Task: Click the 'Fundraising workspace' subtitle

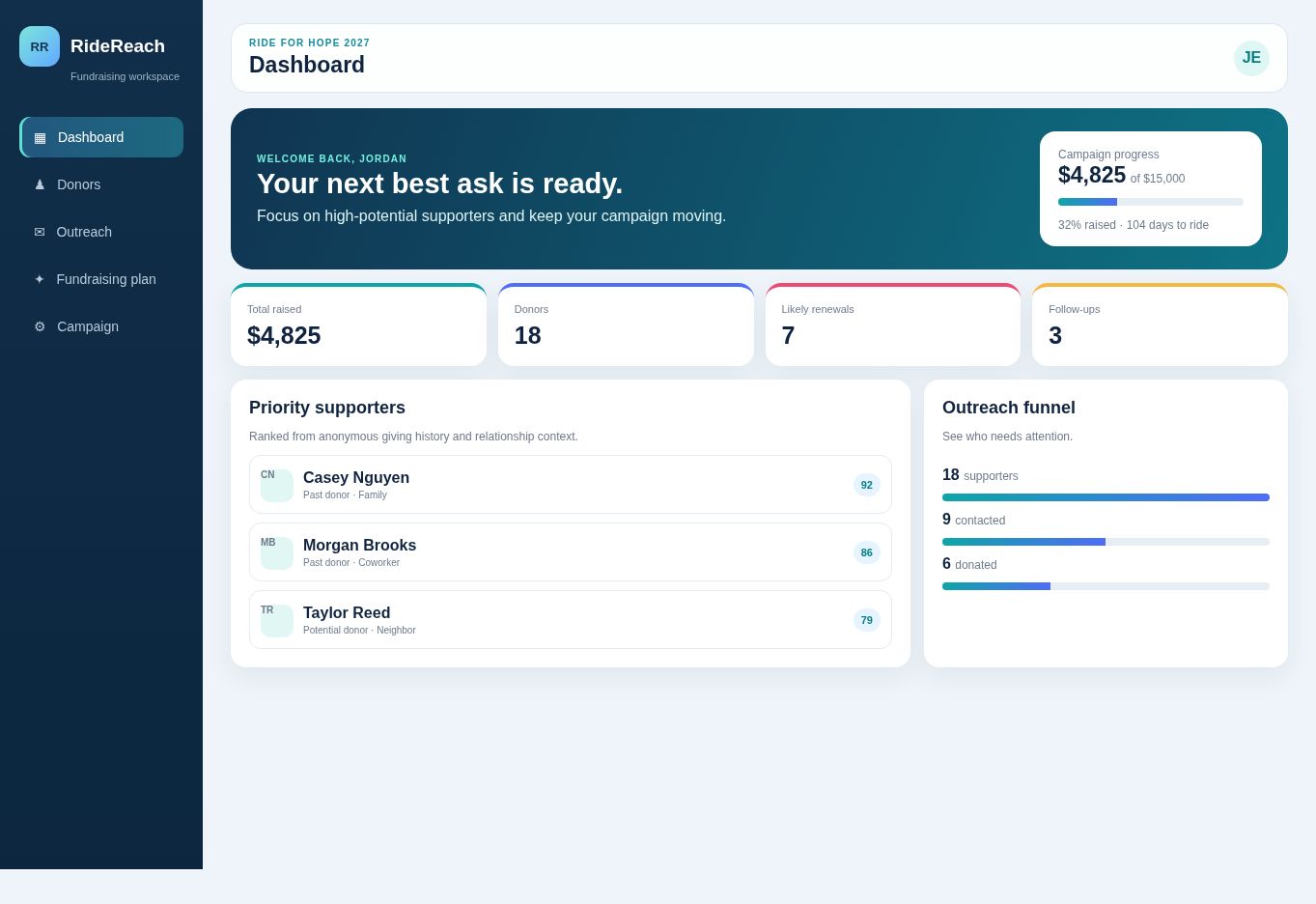Action: [x=126, y=76]
